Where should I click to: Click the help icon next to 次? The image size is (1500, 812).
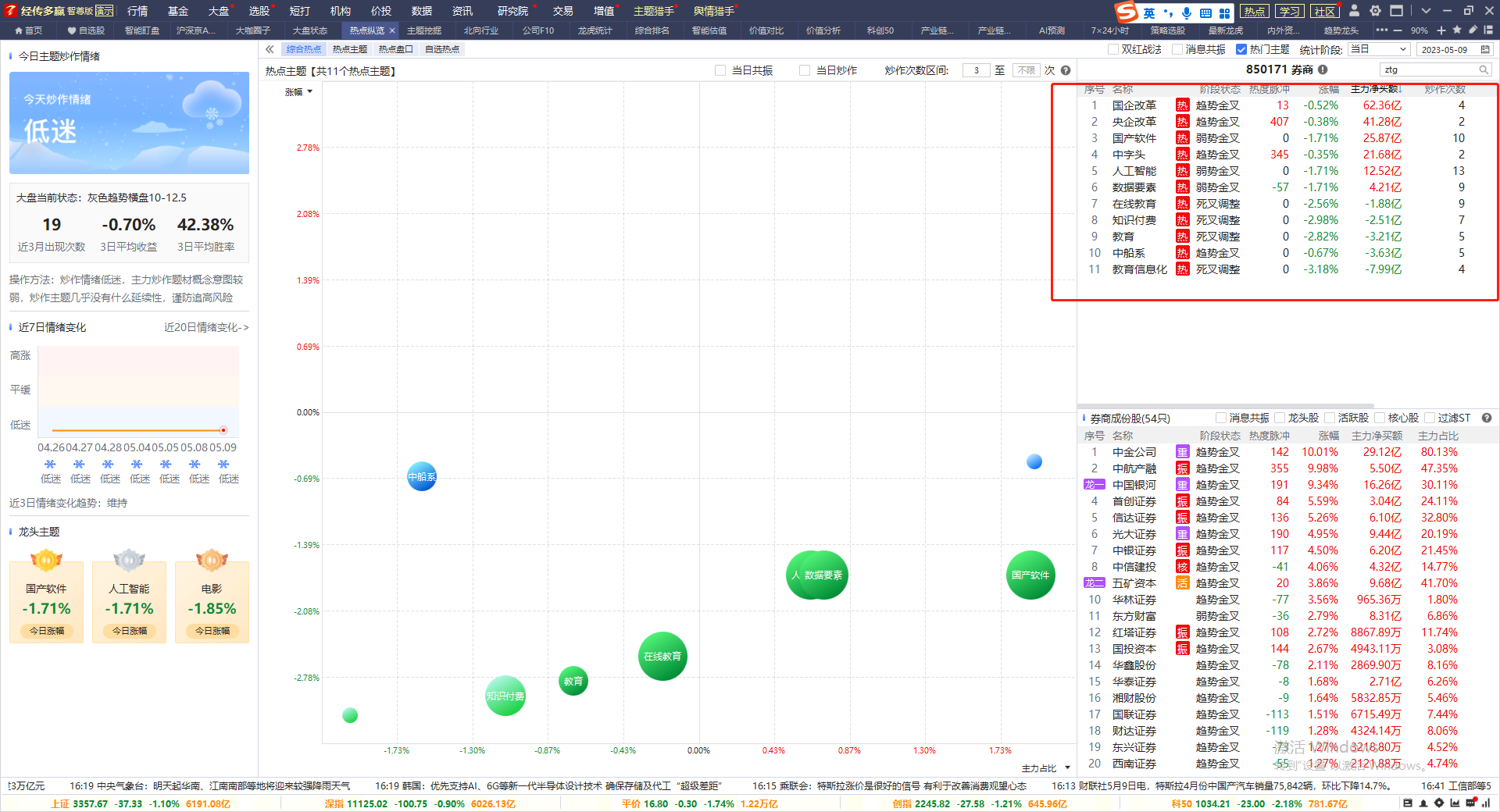[1066, 70]
